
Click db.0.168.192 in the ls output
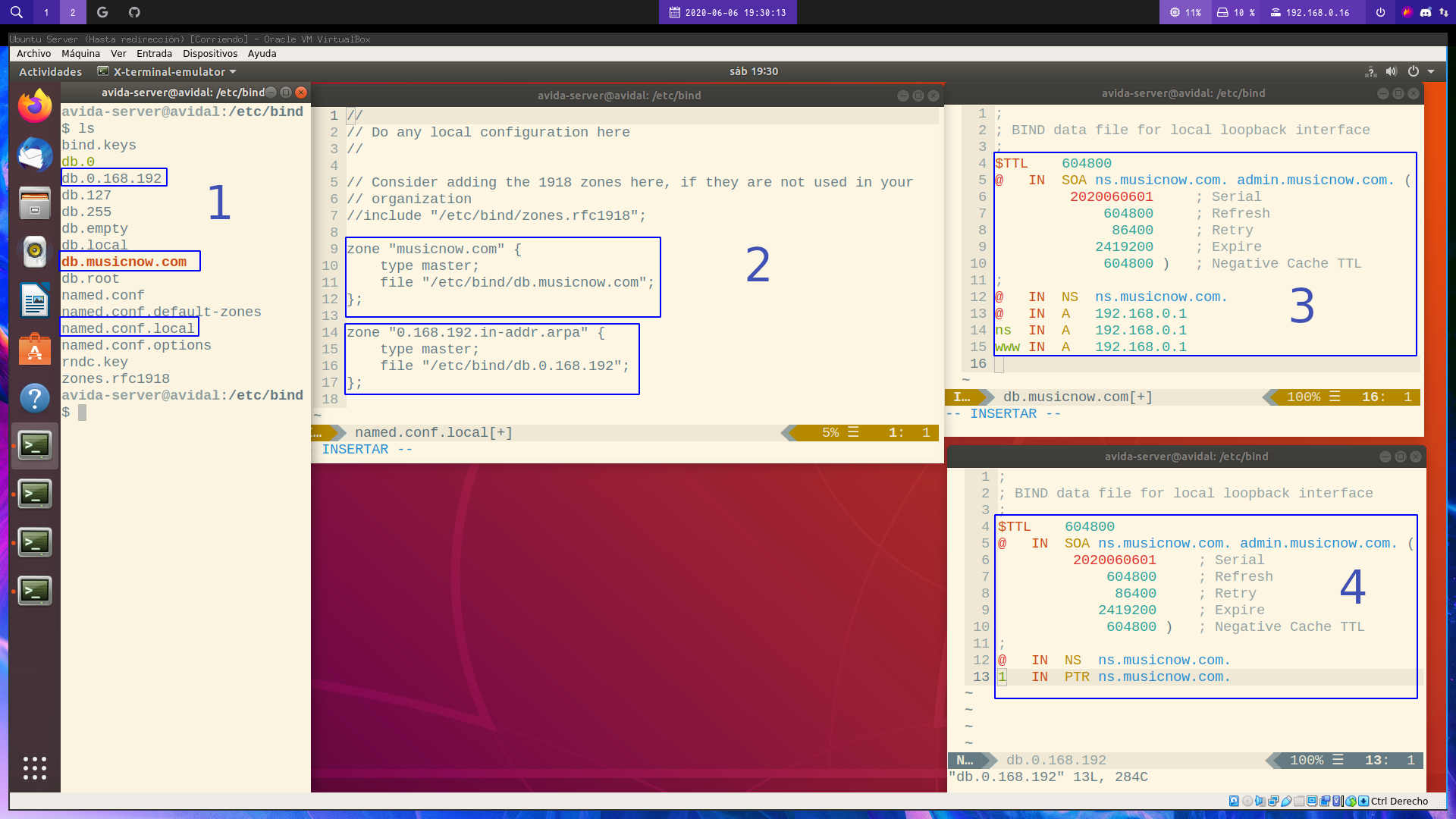pos(111,178)
